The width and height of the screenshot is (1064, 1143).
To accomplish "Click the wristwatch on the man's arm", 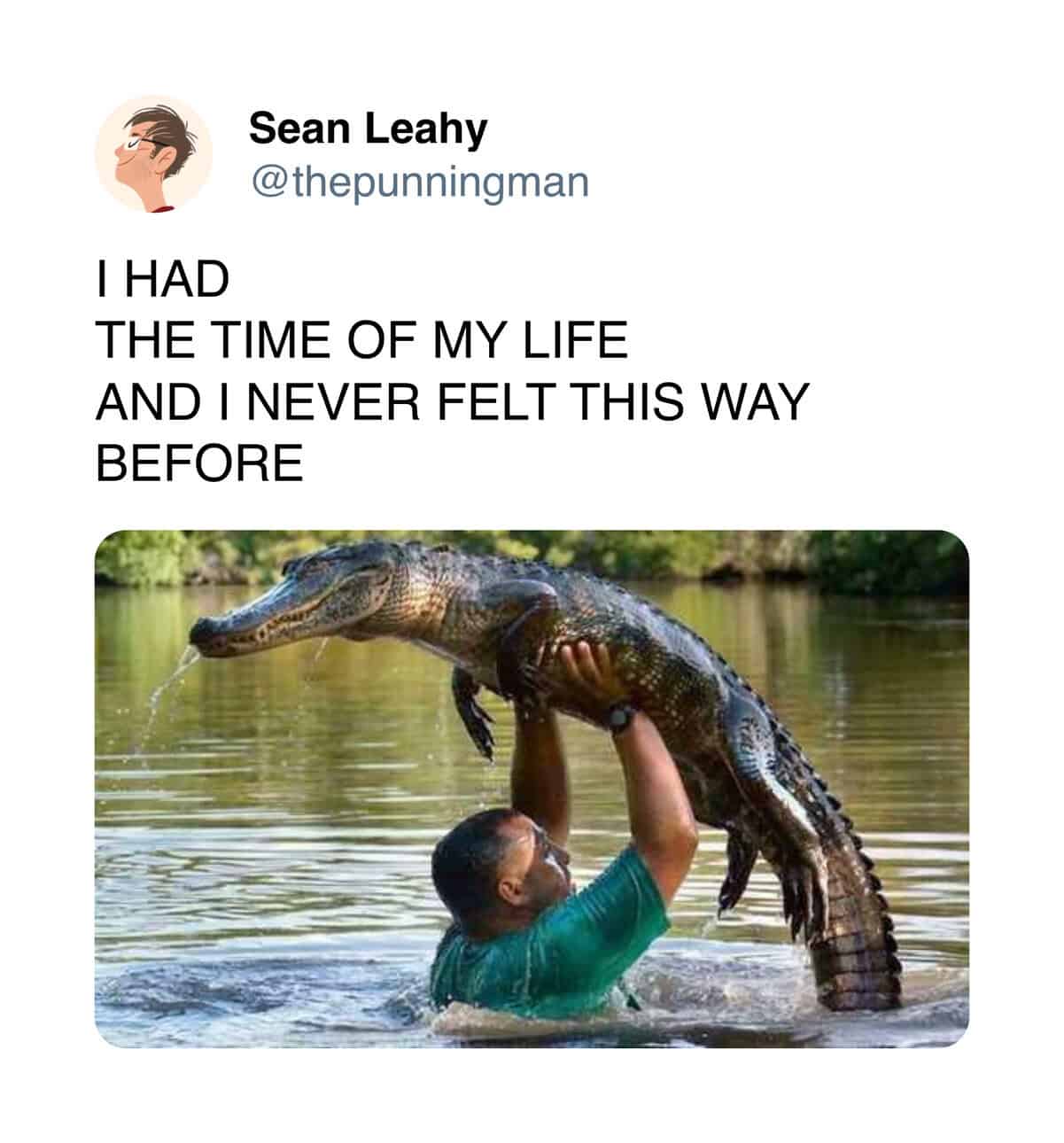I will click(x=621, y=715).
